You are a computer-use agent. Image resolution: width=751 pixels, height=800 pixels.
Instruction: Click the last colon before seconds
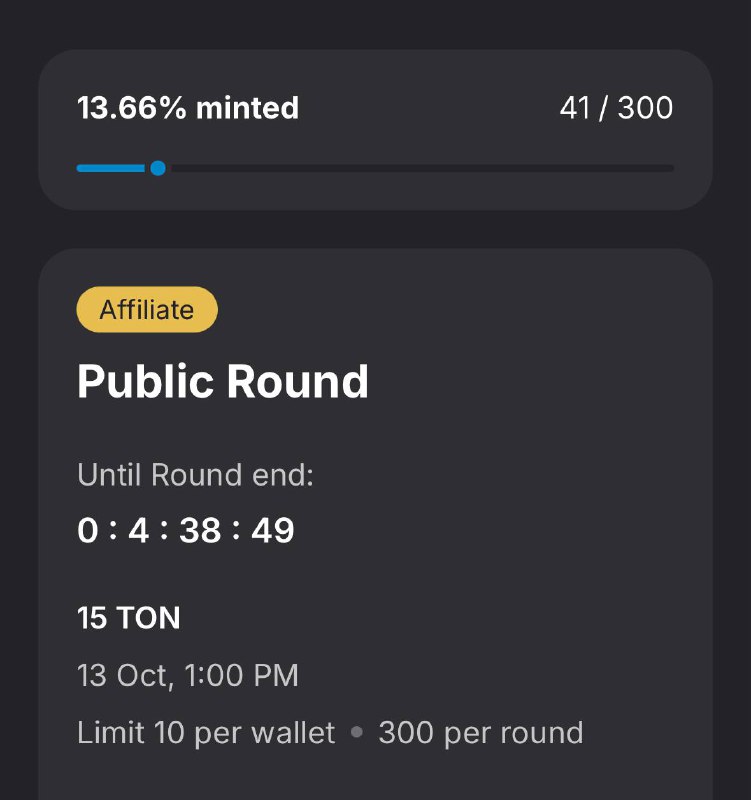237,531
